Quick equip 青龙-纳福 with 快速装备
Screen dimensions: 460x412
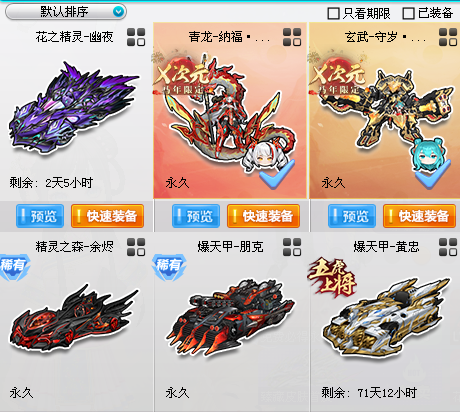[263, 216]
